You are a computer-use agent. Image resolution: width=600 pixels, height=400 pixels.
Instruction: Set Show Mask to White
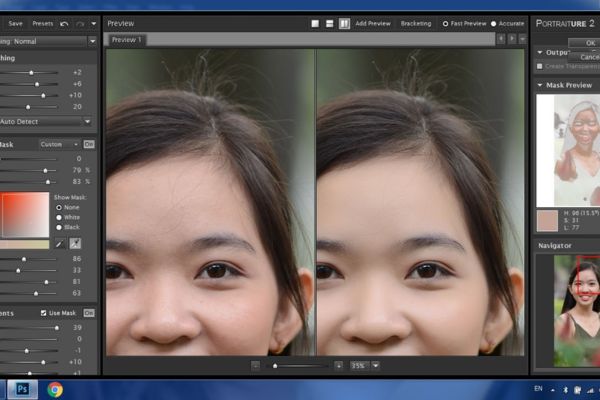(59, 217)
